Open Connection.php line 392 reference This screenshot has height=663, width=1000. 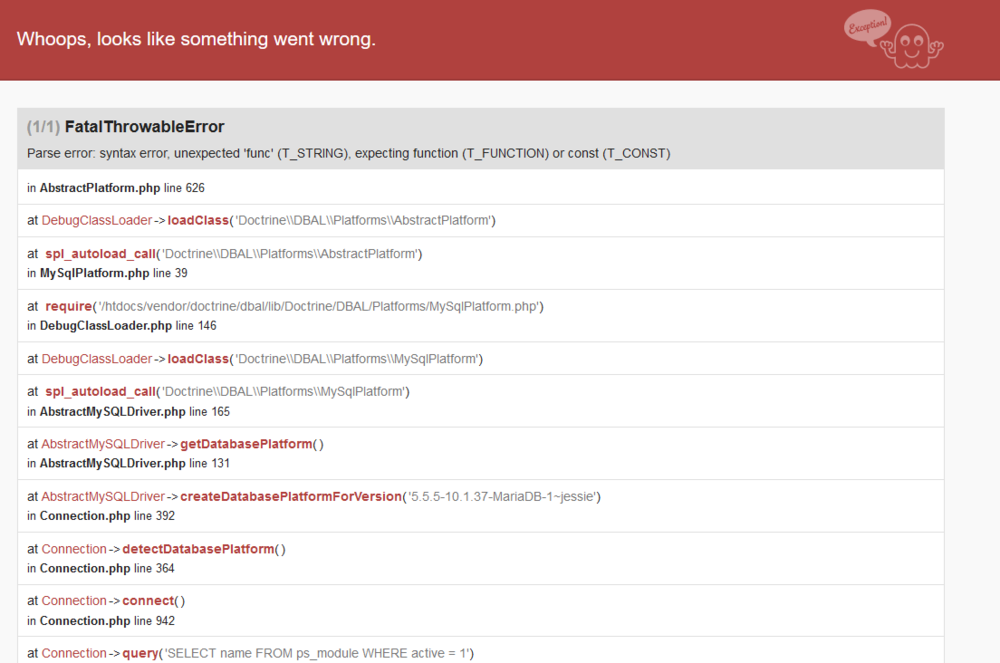(85, 516)
